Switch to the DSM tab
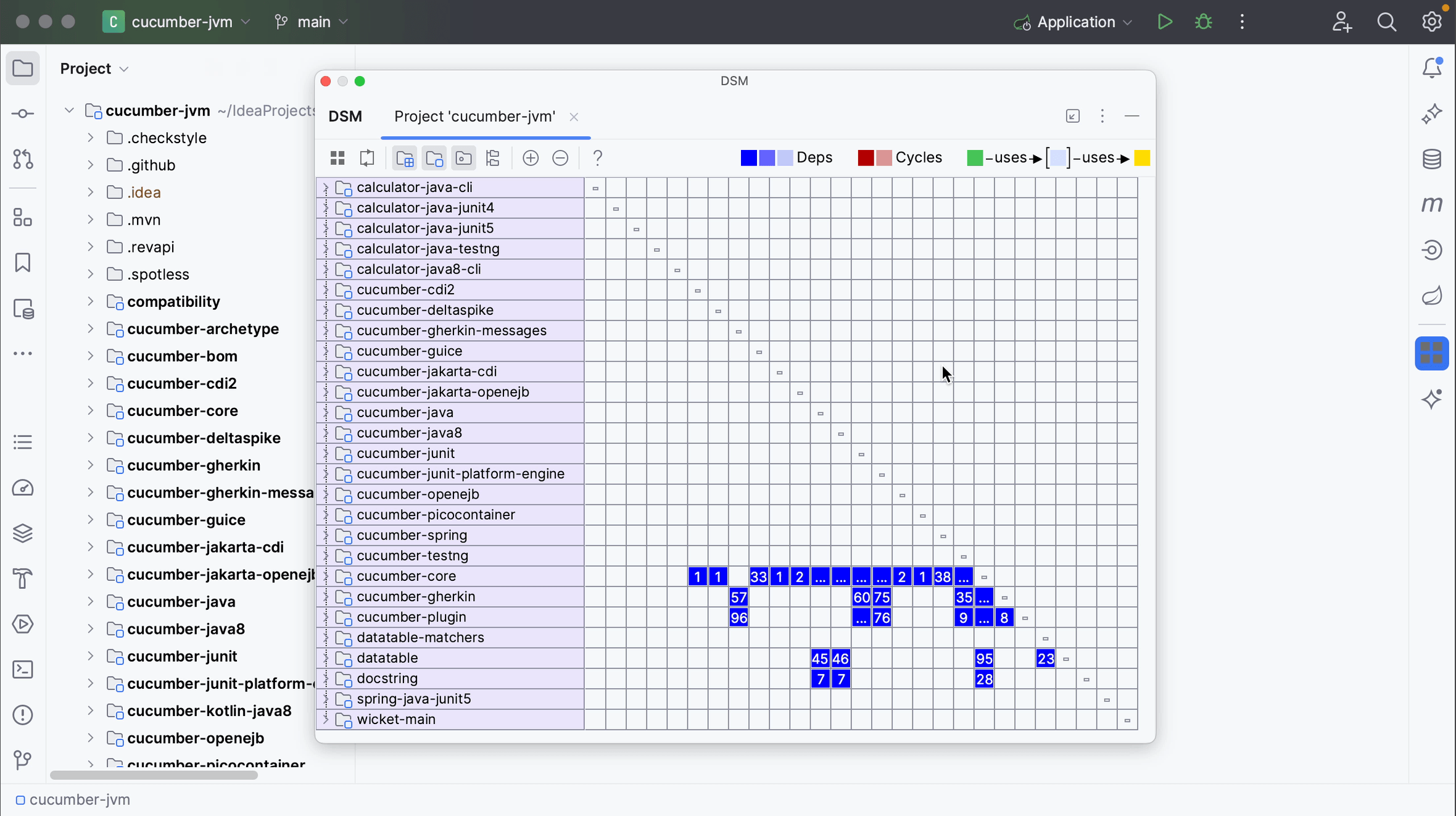 pyautogui.click(x=345, y=117)
